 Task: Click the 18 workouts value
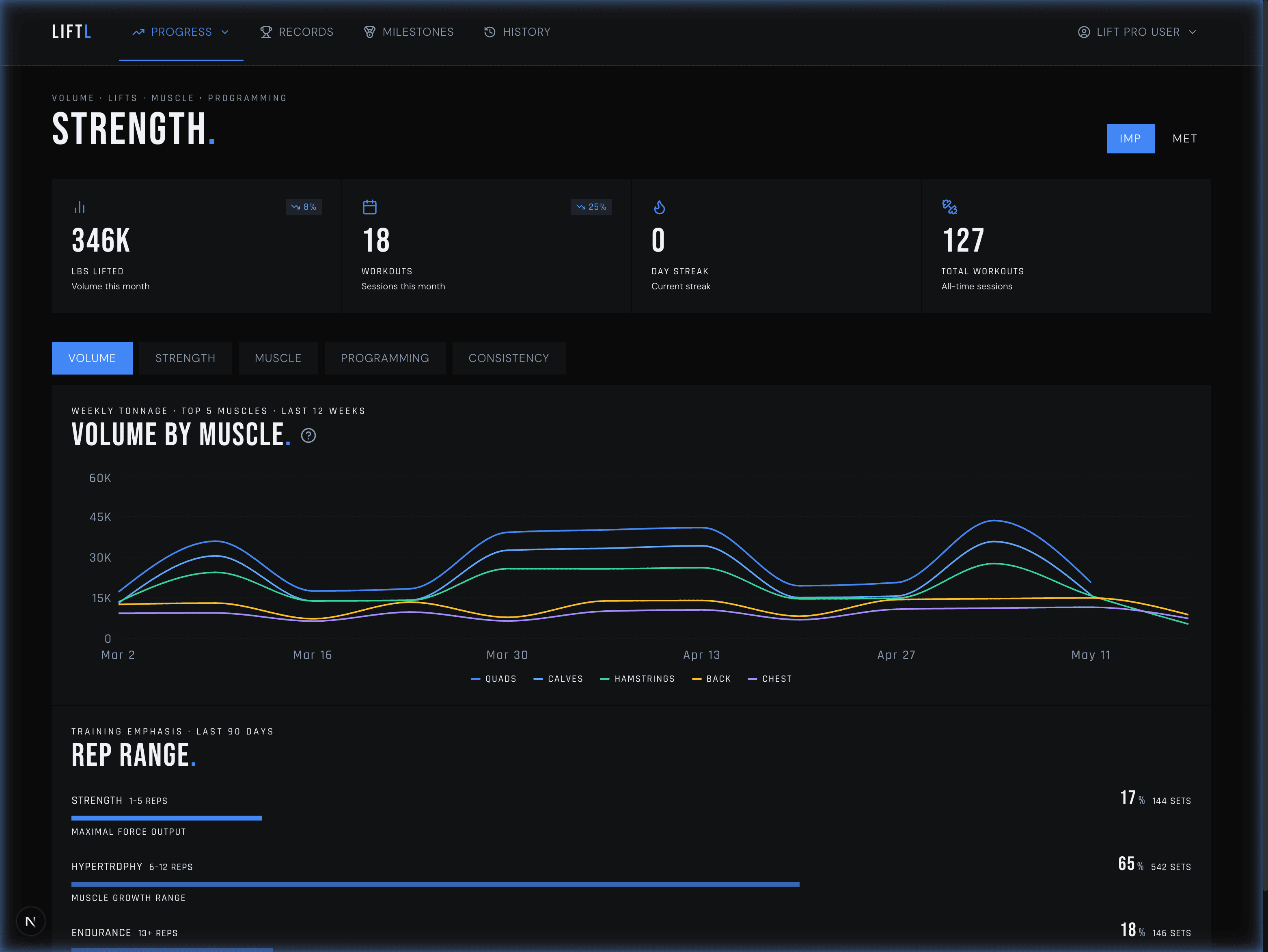(376, 240)
